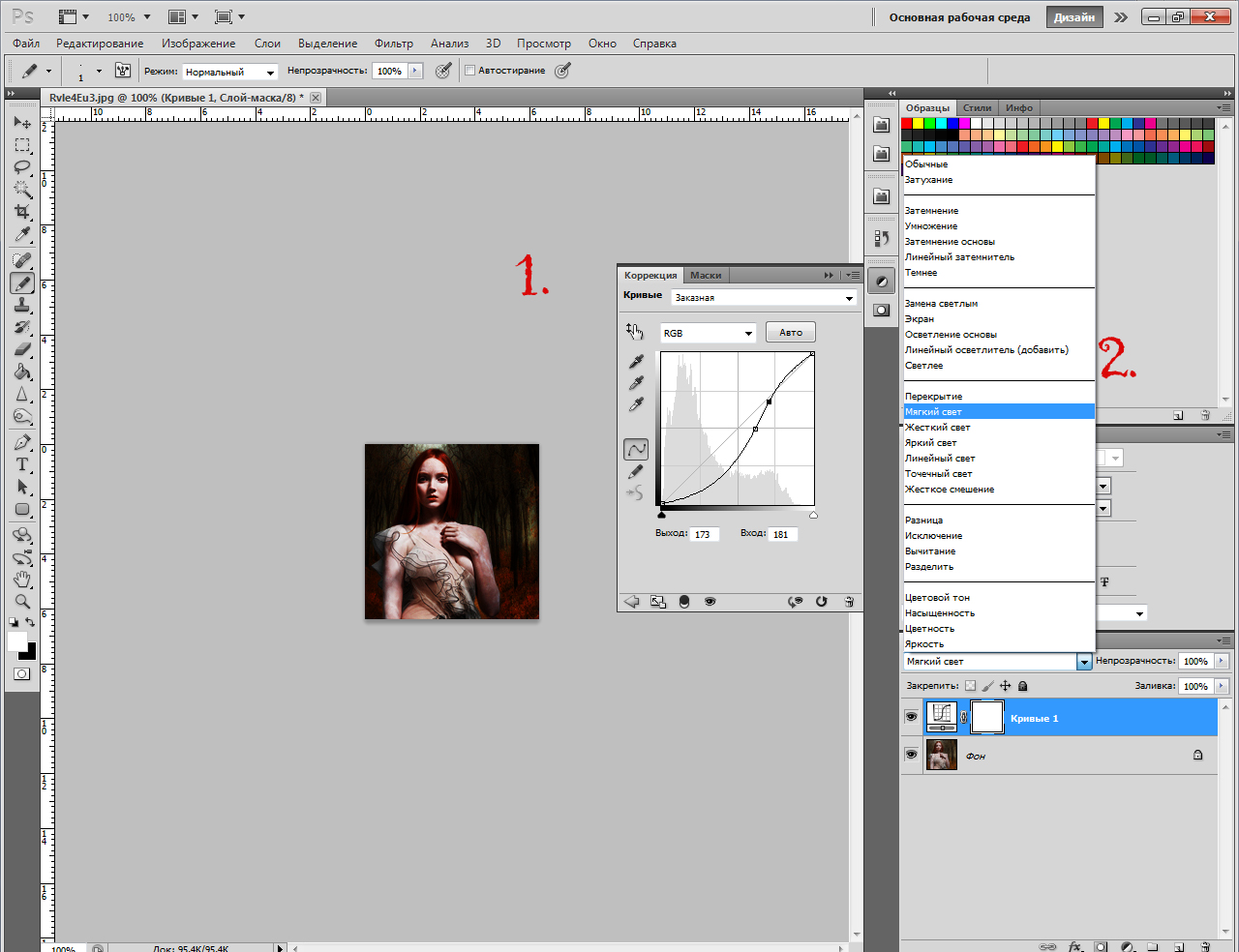
Task: Click the Дизайн workspace button
Action: click(1074, 17)
